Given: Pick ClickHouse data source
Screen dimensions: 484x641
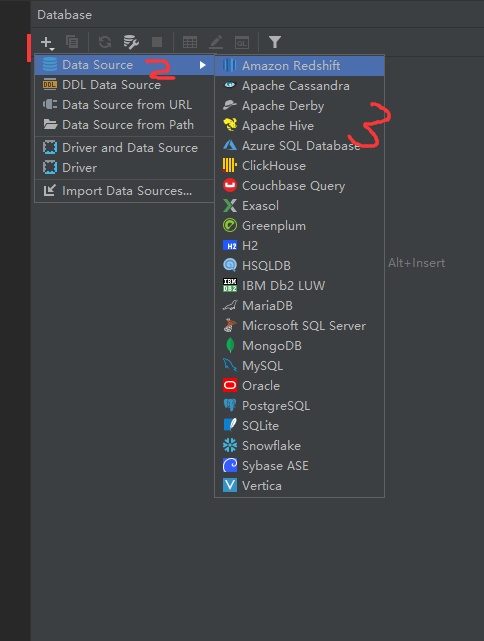Looking at the screenshot, I should pyautogui.click(x=299, y=166).
